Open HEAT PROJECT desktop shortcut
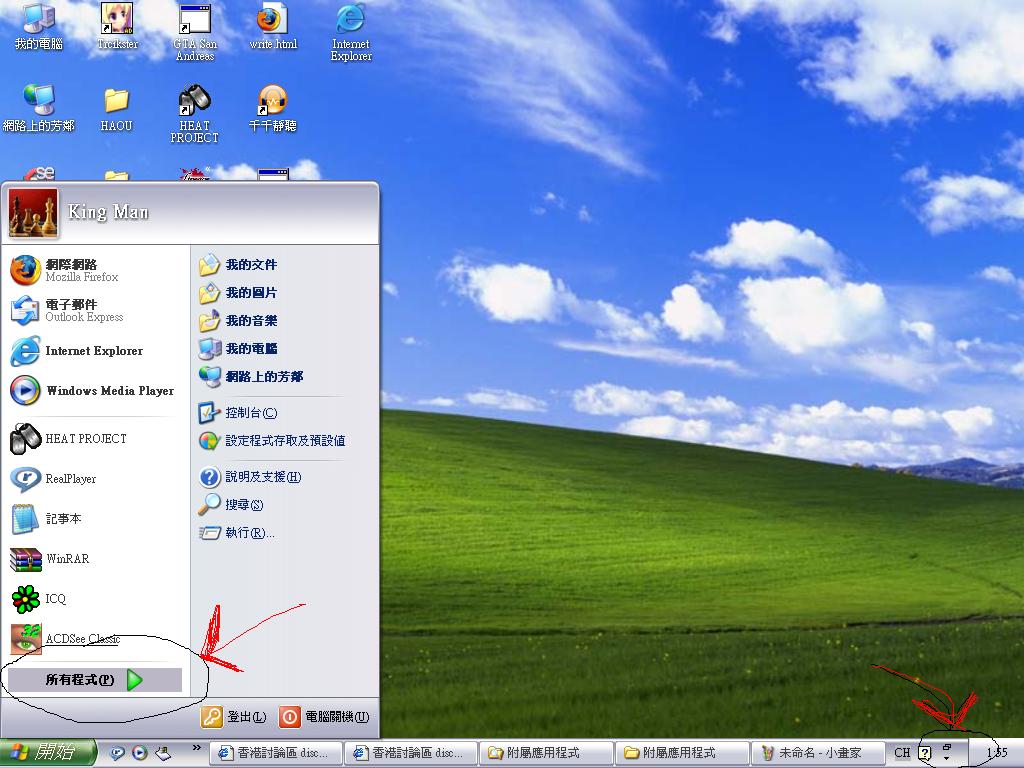1024x768 pixels. [194, 114]
